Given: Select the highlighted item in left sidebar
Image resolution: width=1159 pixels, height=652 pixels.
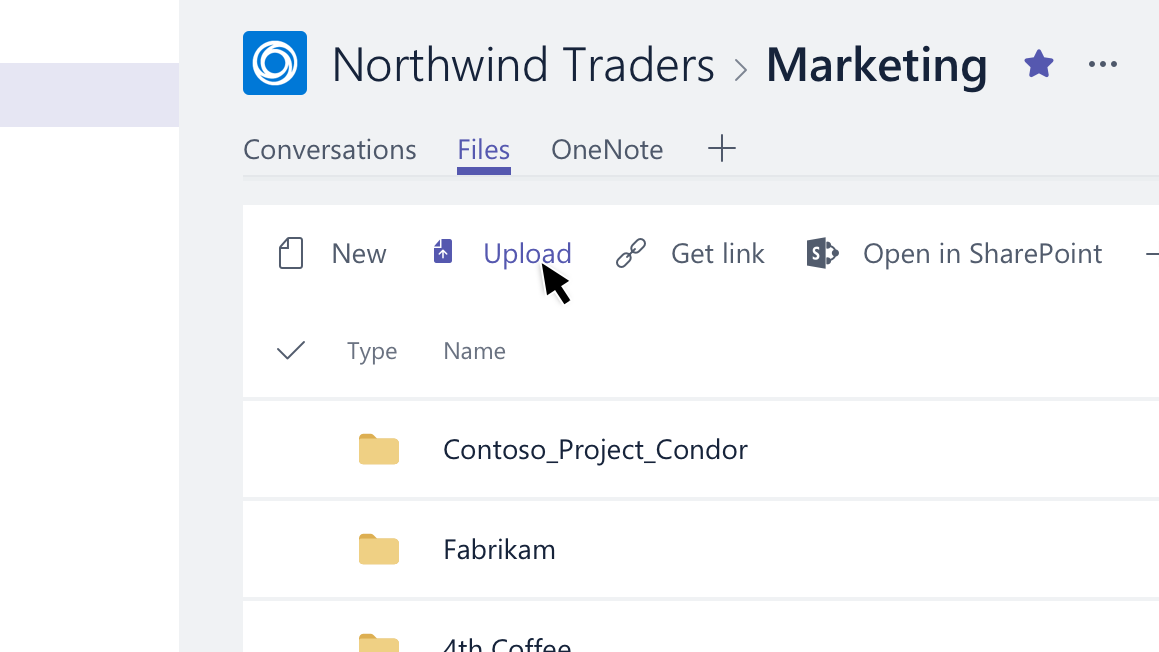Looking at the screenshot, I should [x=89, y=95].
